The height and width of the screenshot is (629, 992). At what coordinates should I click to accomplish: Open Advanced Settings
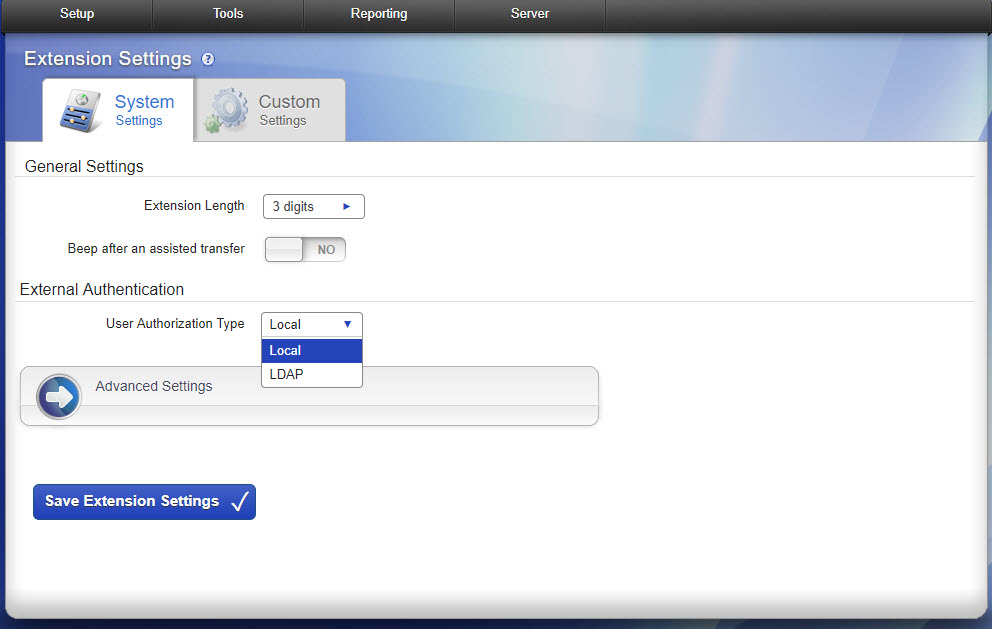point(153,386)
